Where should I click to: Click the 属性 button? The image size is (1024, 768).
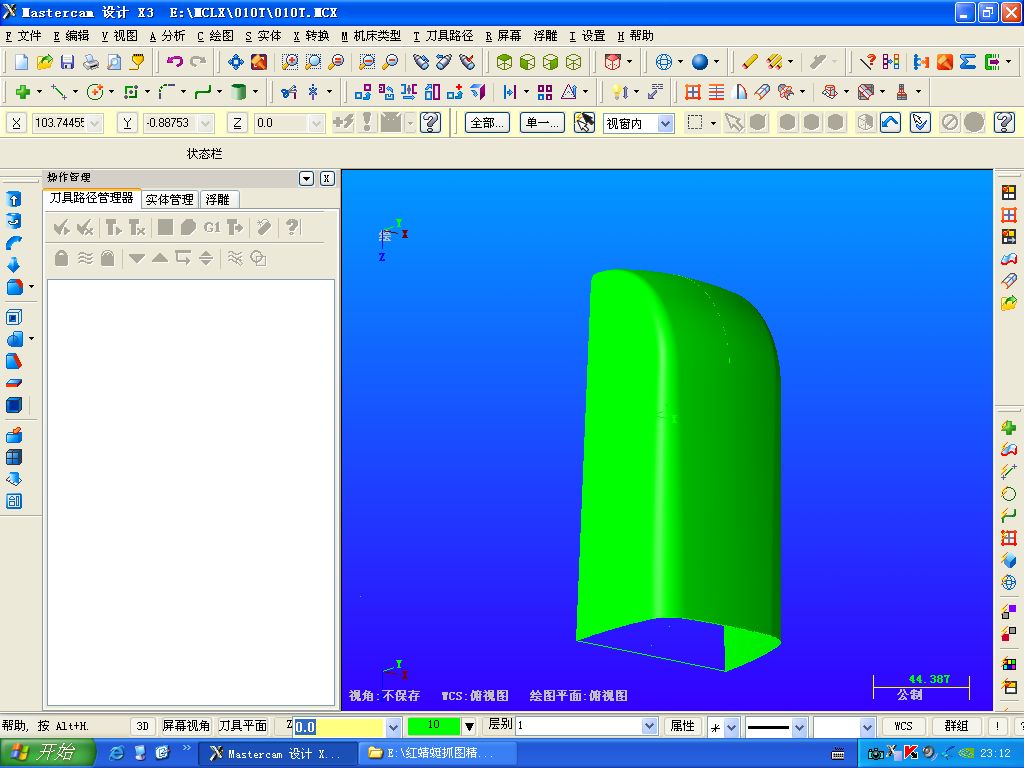click(682, 726)
